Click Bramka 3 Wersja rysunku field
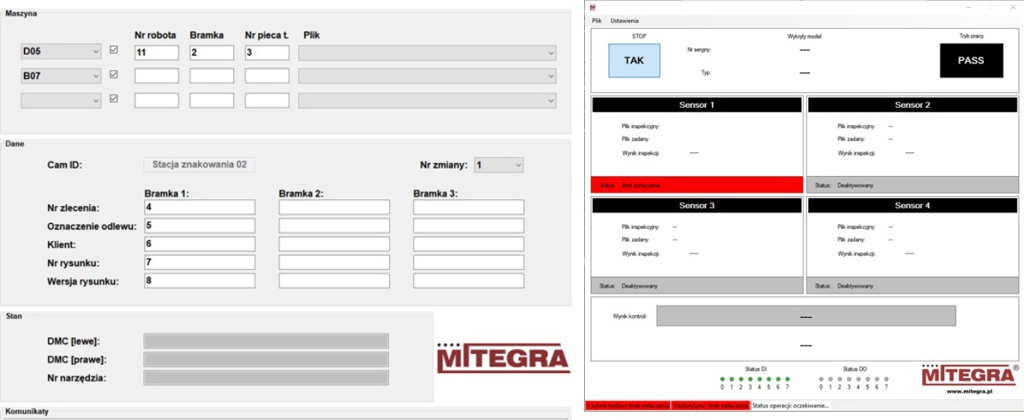Viewport: 1024px width, 420px height. coord(469,280)
